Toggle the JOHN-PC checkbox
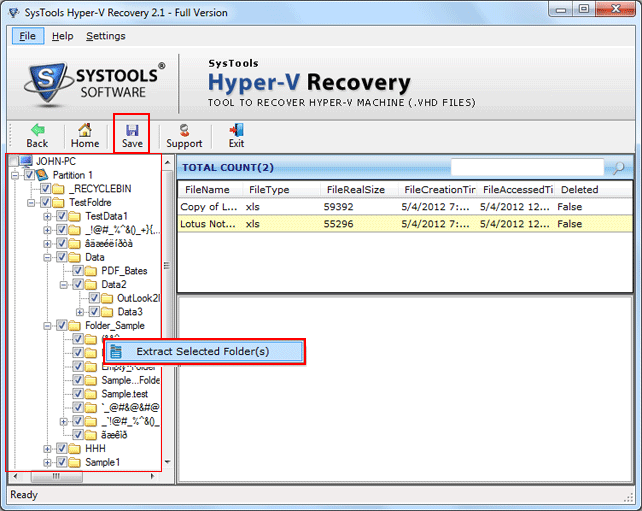642x511 pixels. [x=14, y=161]
